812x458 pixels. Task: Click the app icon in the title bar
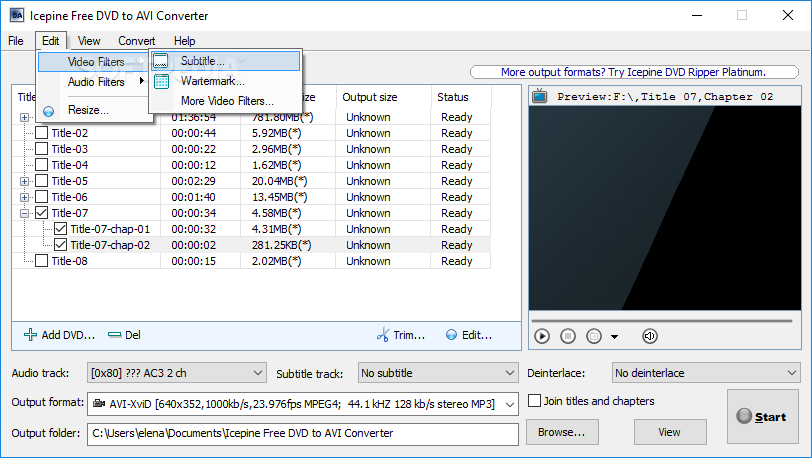click(17, 15)
